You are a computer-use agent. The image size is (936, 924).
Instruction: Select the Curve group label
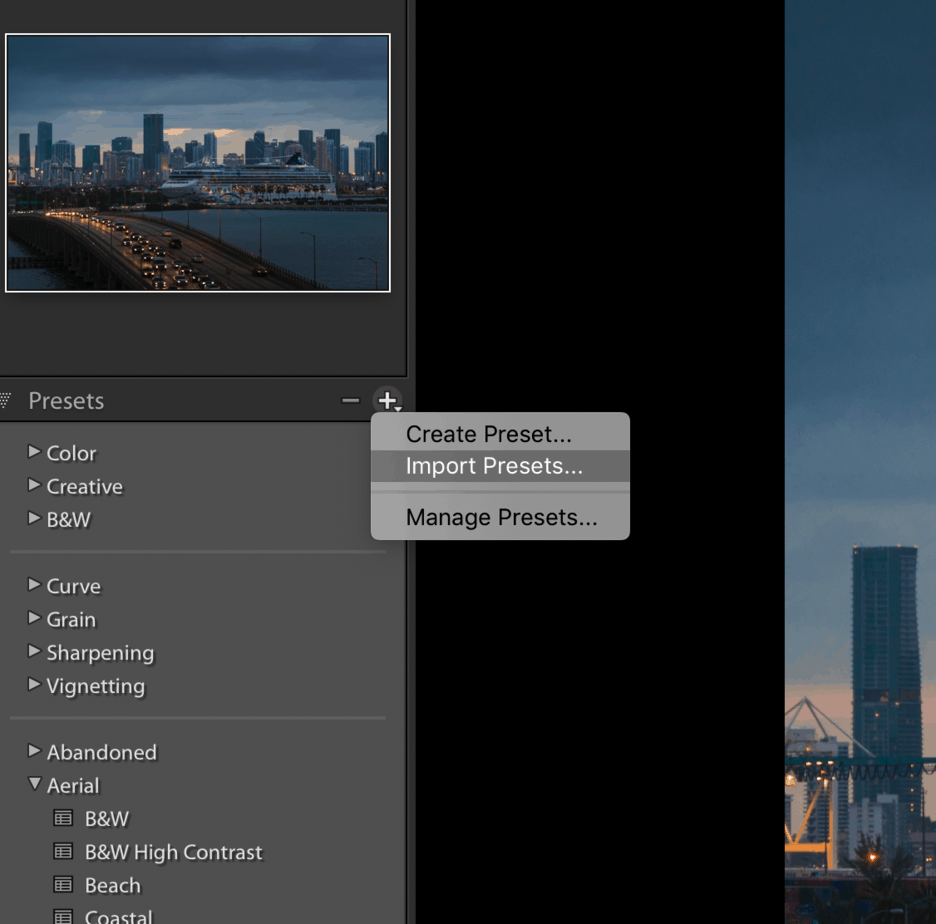click(x=73, y=587)
